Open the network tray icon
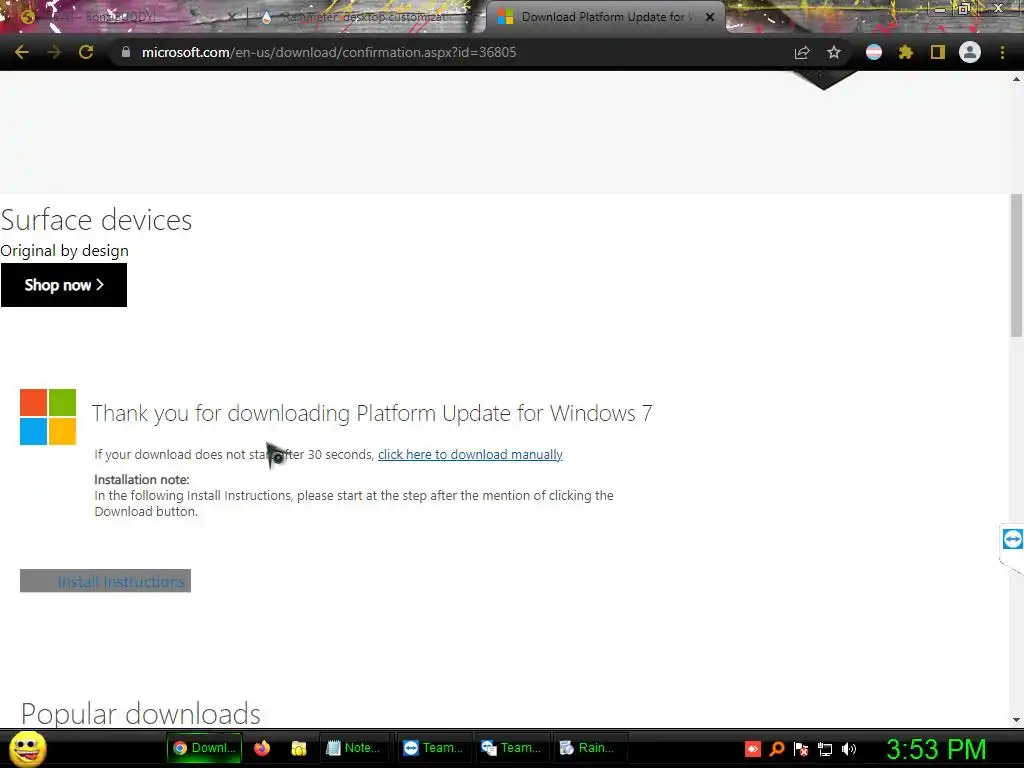The width and height of the screenshot is (1024, 768). 825,748
